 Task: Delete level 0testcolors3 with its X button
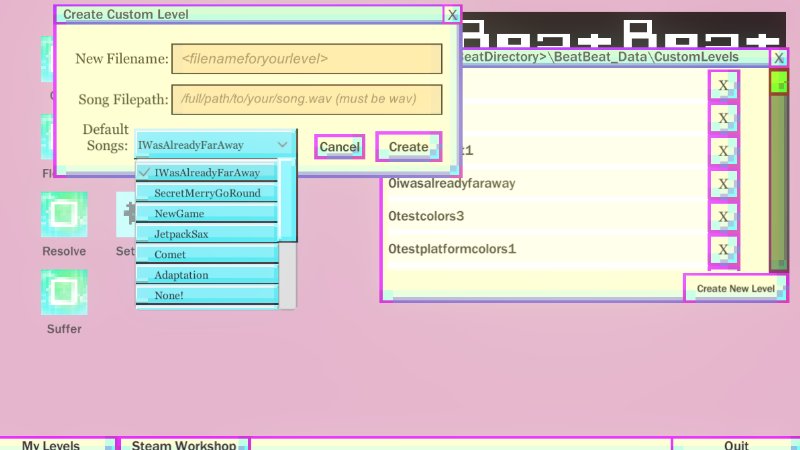723,216
